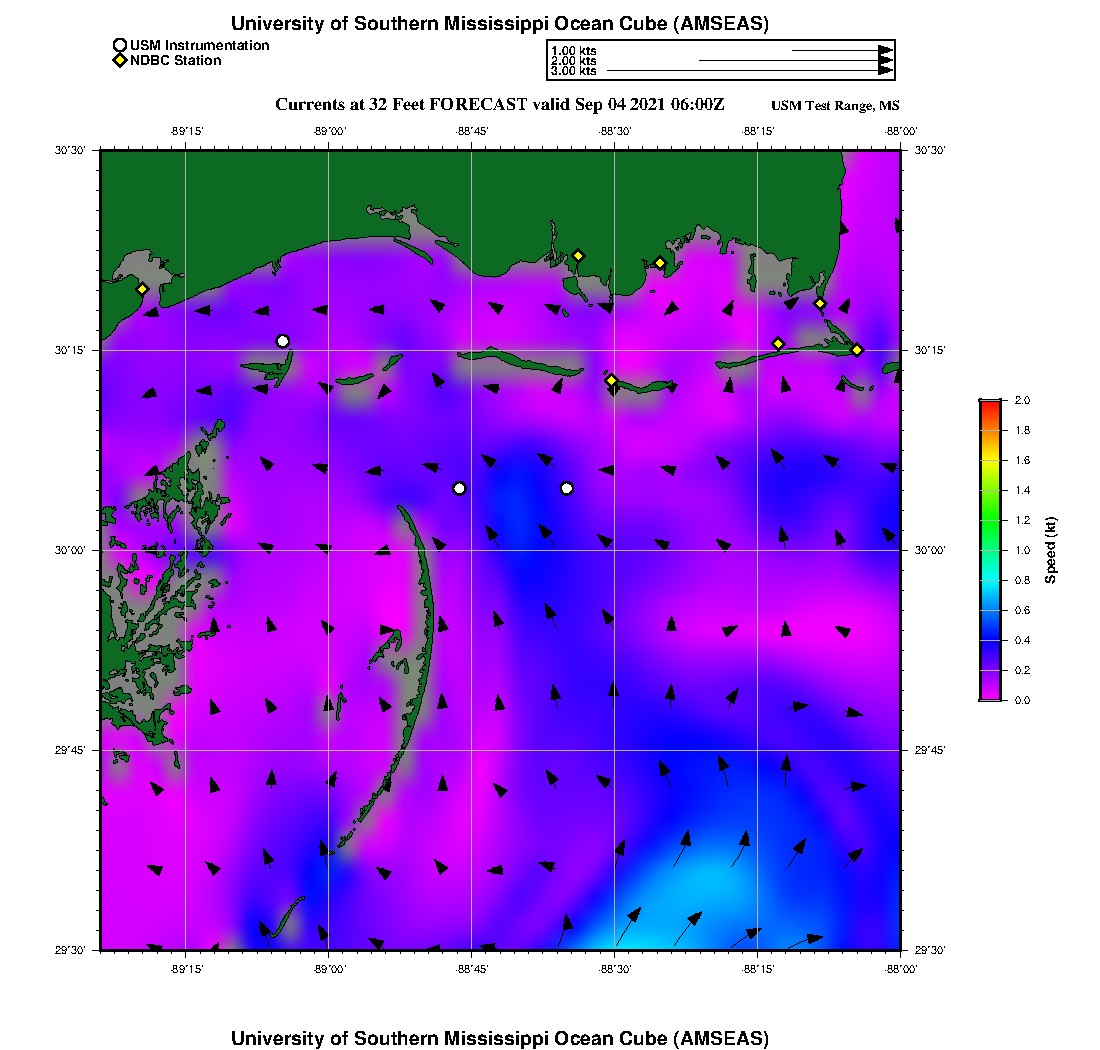Click the 2.00 kts label in the scale legend
This screenshot has width=1100, height=1050.
(574, 61)
